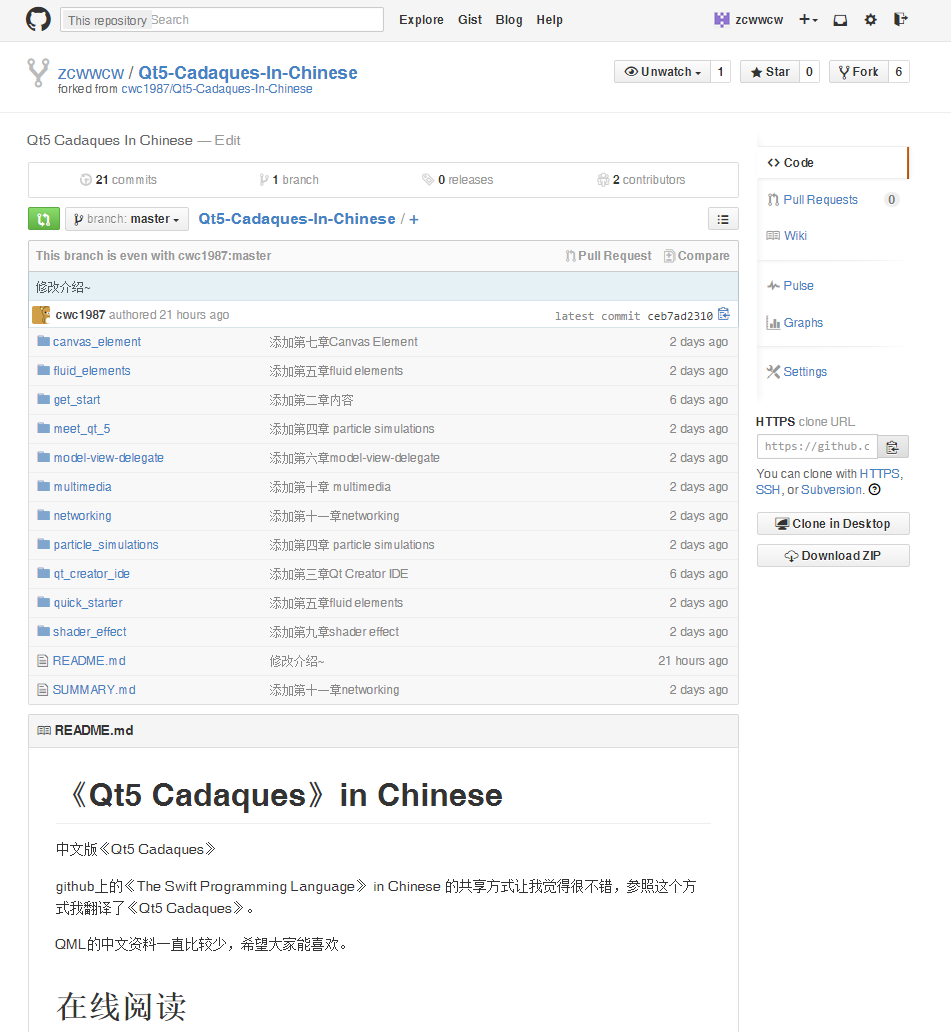Viewport: 951px width, 1032px height.
Task: Open GitHub home via Octocat logo
Action: click(38, 20)
